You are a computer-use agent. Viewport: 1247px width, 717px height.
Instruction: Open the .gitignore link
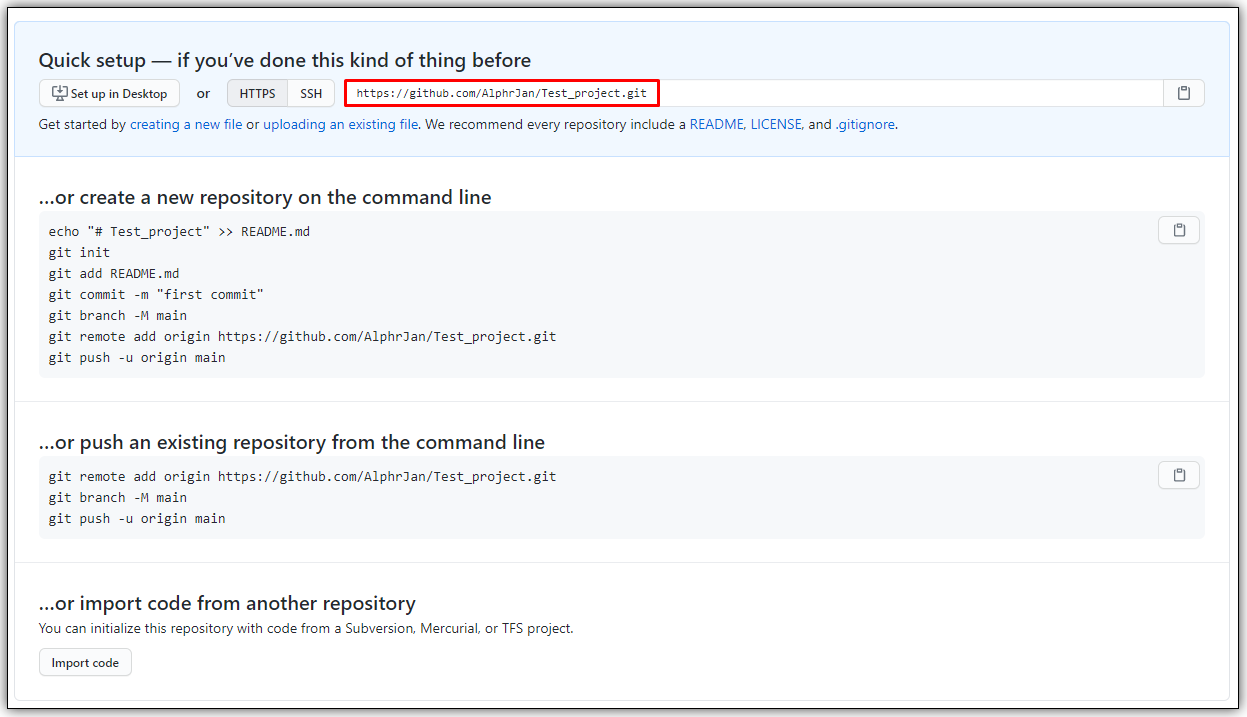[x=865, y=125]
